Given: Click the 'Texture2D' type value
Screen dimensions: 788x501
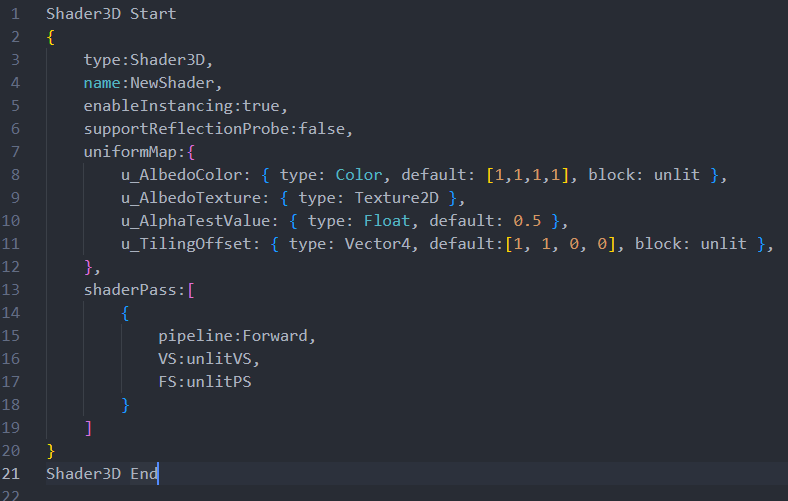Looking at the screenshot, I should coord(391,198).
